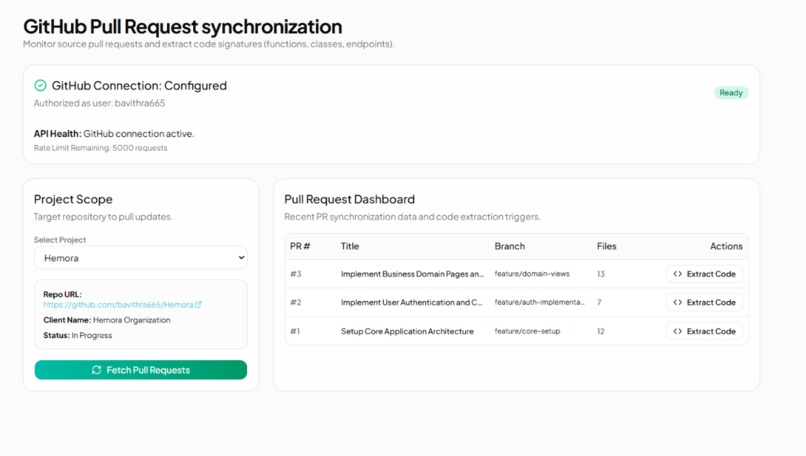This screenshot has height=456, width=806.
Task: Select the #3 PR number cell
Action: [296, 274]
